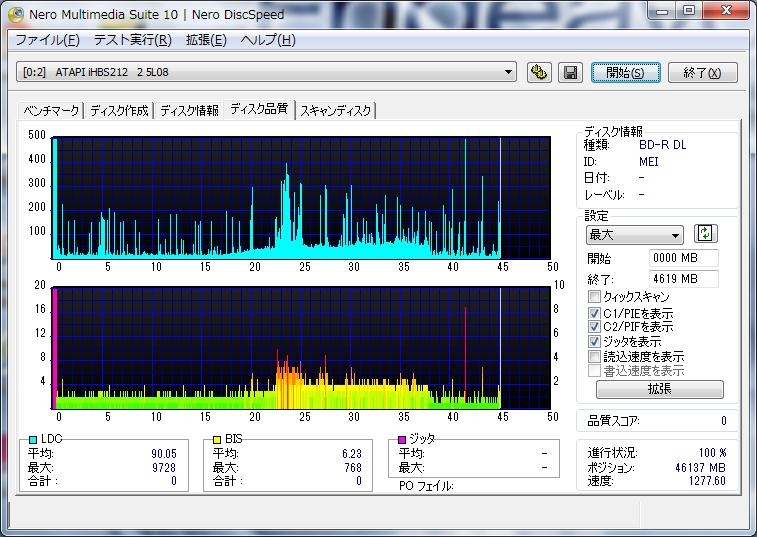Image resolution: width=757 pixels, height=537 pixels.
Task: Open the テスト実行(R) menu
Action: [132, 40]
